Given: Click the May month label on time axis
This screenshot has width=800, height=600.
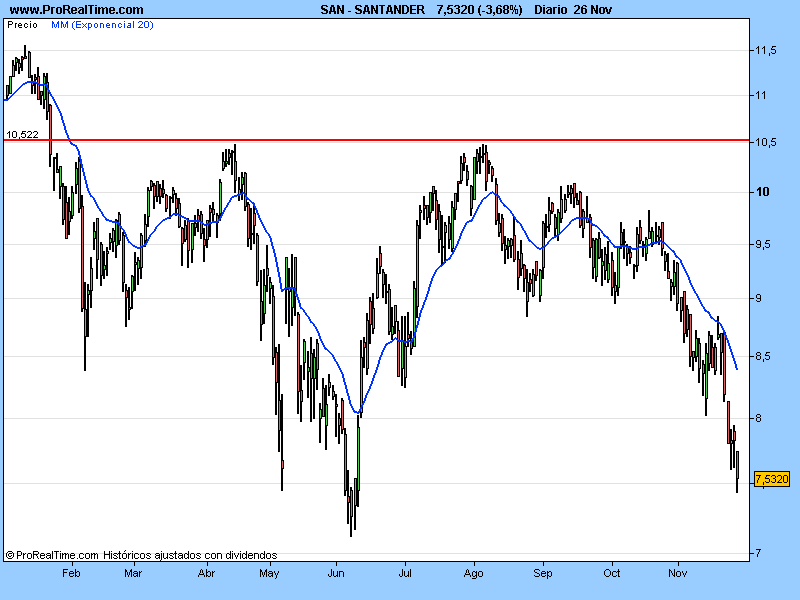Looking at the screenshot, I should click(x=269, y=573).
